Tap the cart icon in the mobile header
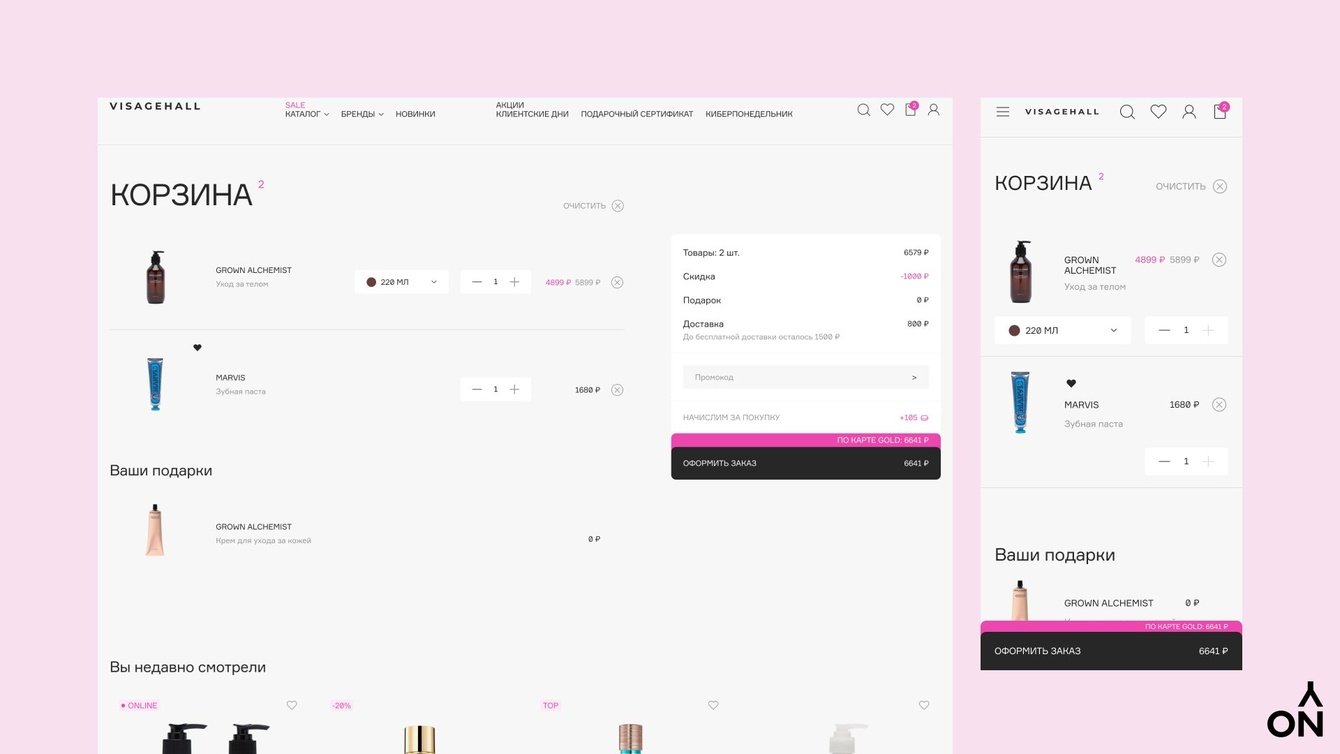The width and height of the screenshot is (1340, 754). click(x=1220, y=110)
